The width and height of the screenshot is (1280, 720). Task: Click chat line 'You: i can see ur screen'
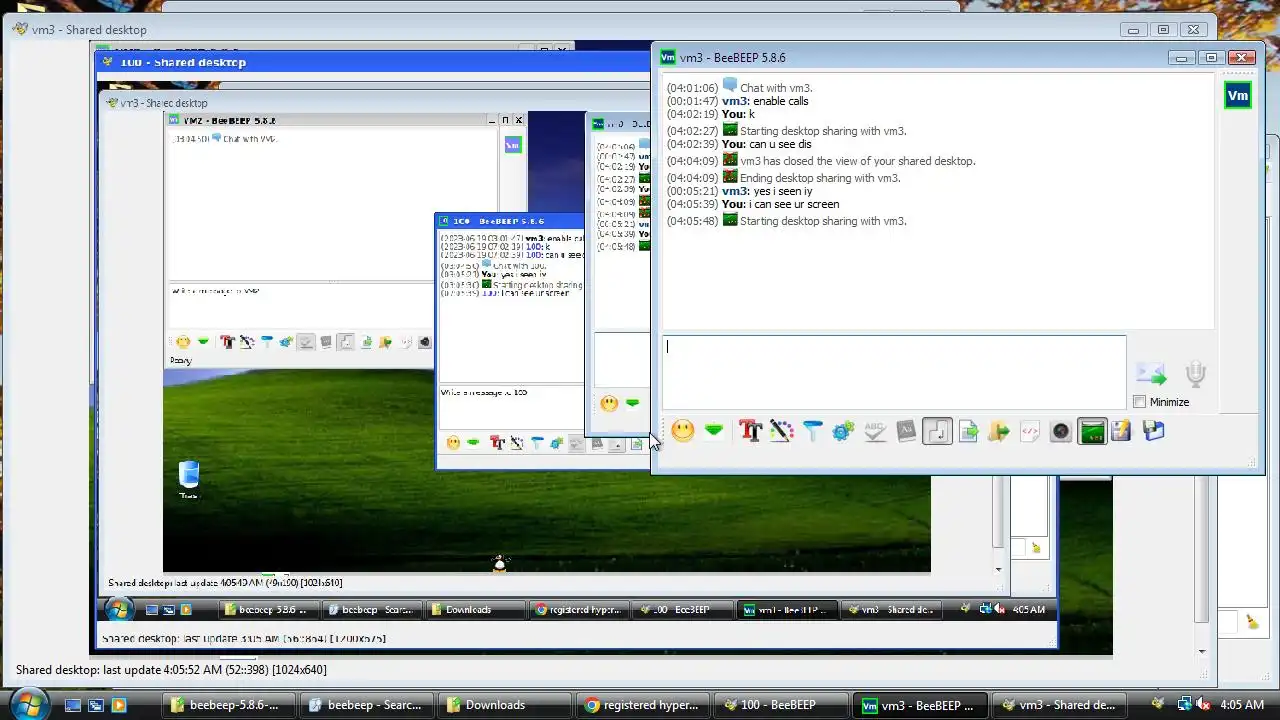780,204
